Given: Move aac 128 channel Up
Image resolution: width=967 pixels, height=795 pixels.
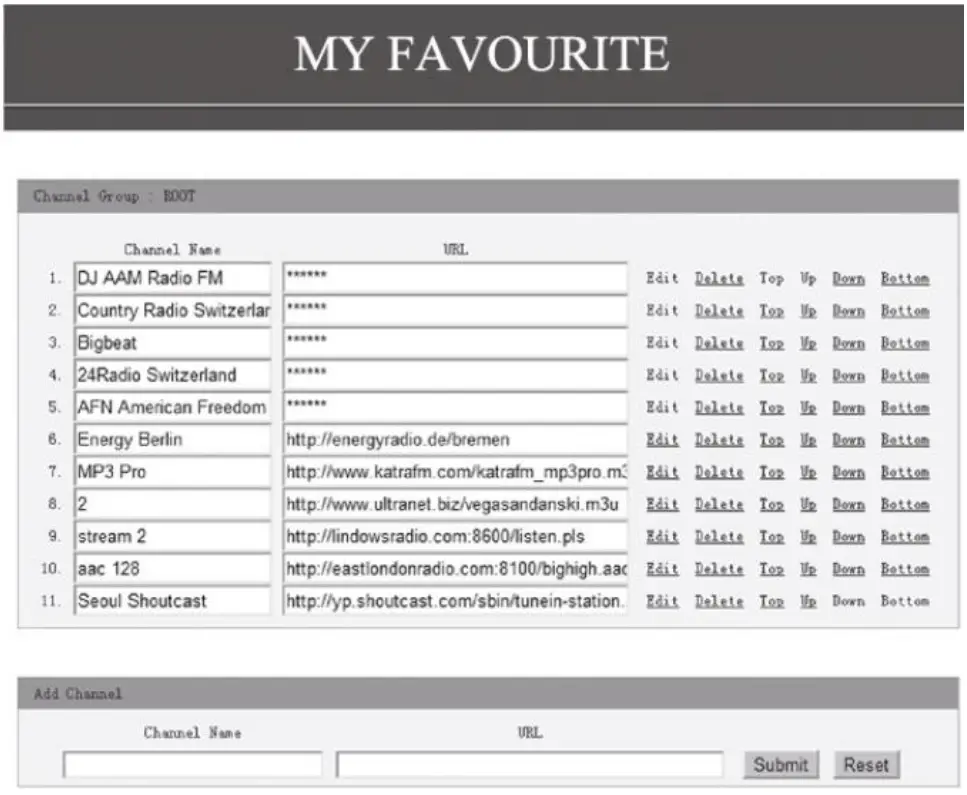Looking at the screenshot, I should click(808, 569).
